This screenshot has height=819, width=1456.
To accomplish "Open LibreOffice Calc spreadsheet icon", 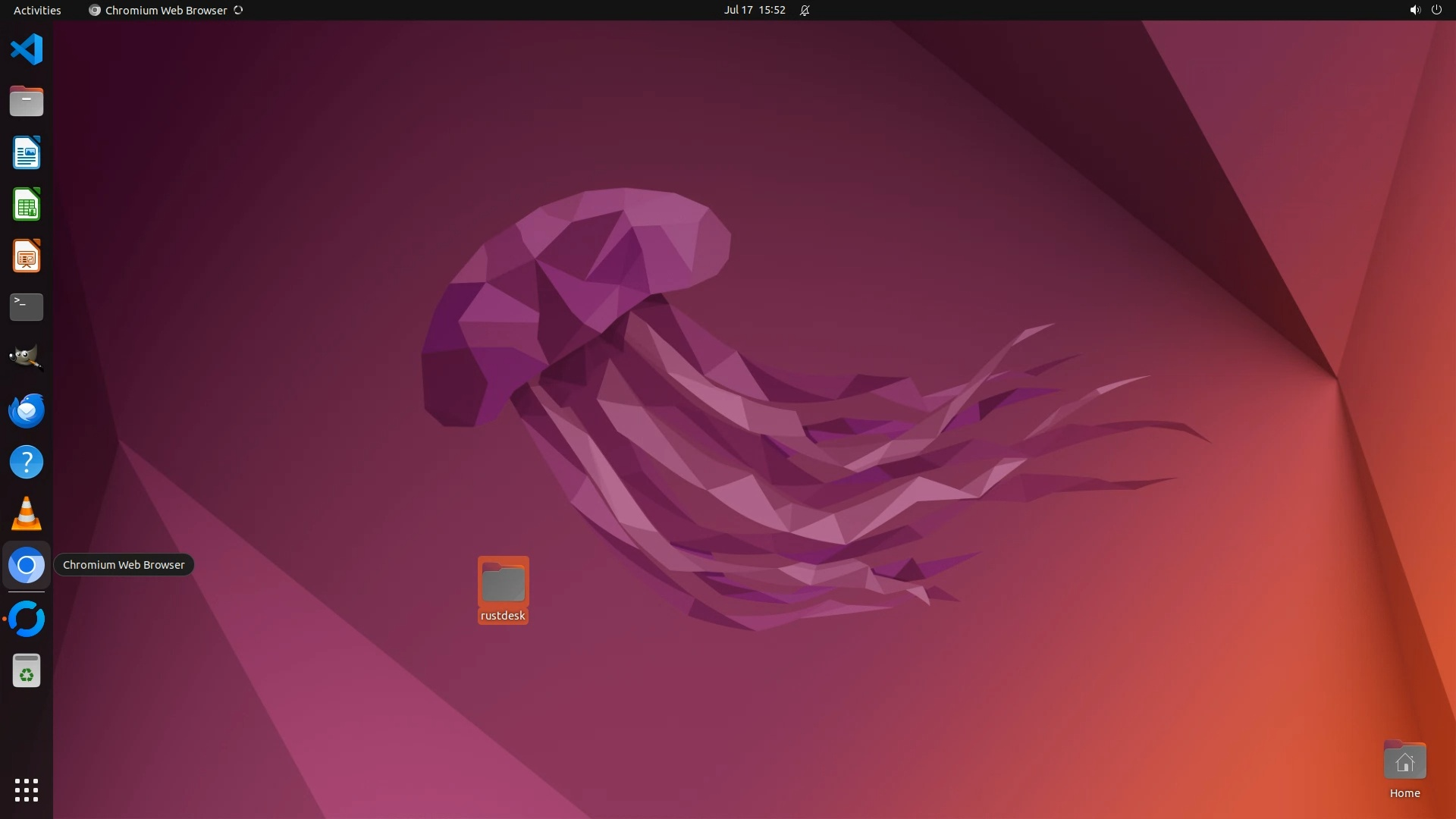I will tap(27, 205).
